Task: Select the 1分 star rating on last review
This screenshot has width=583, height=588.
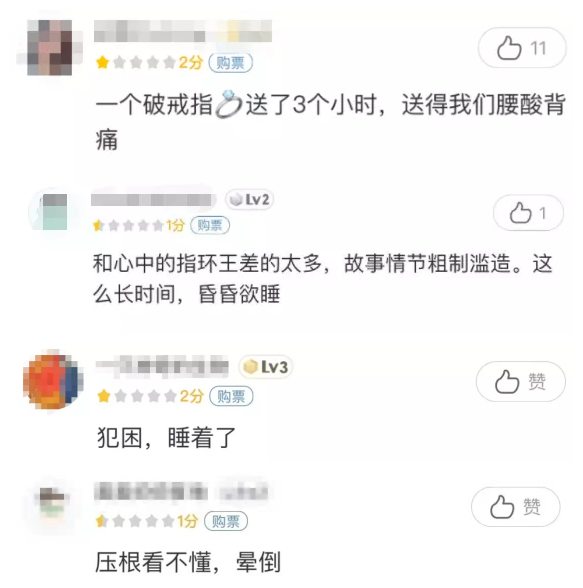Action: coord(147,521)
